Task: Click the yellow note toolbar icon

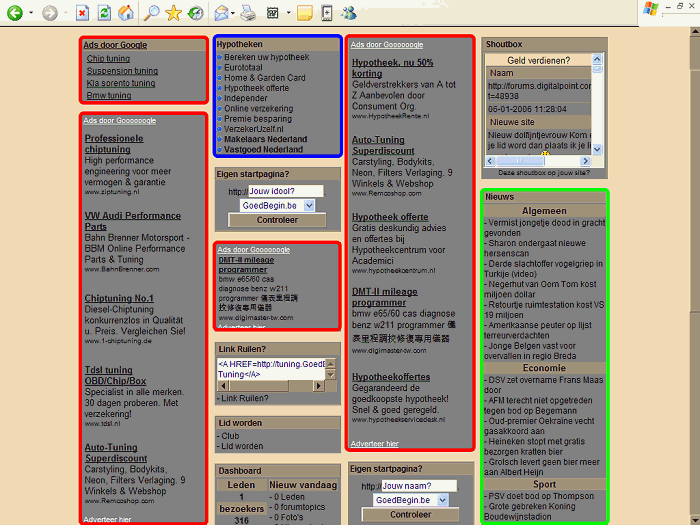Action: click(x=304, y=13)
